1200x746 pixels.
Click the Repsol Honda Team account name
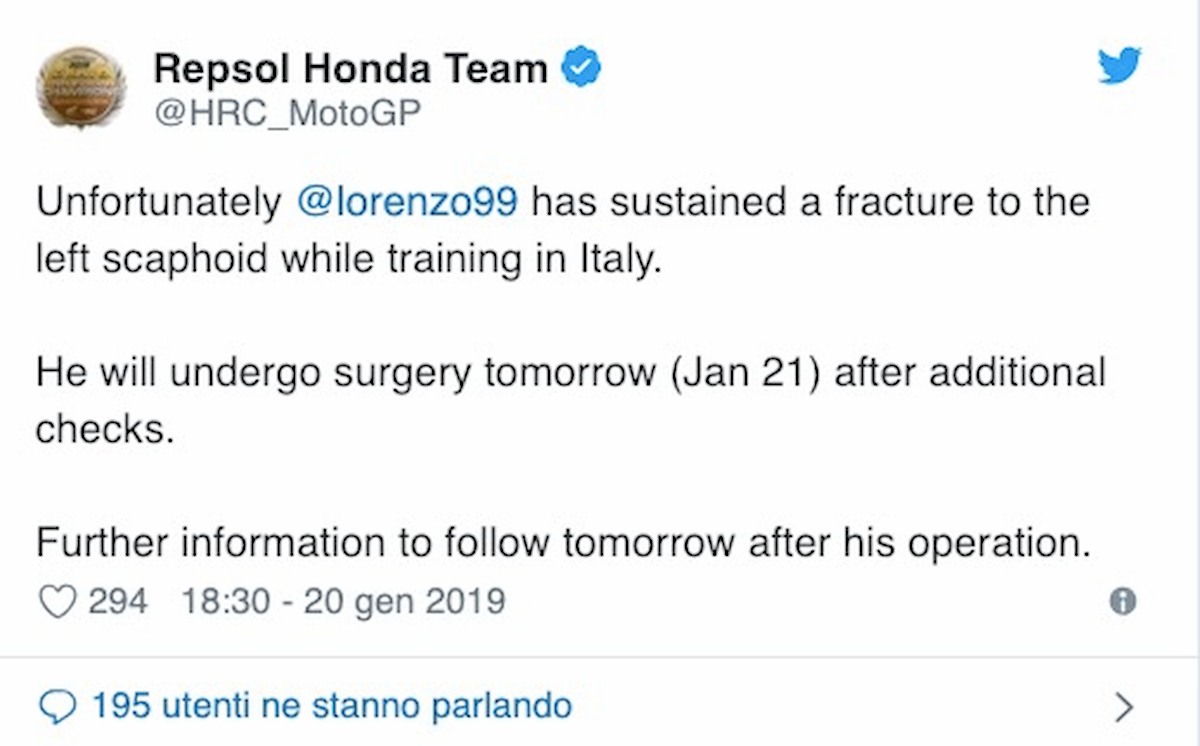click(x=350, y=68)
